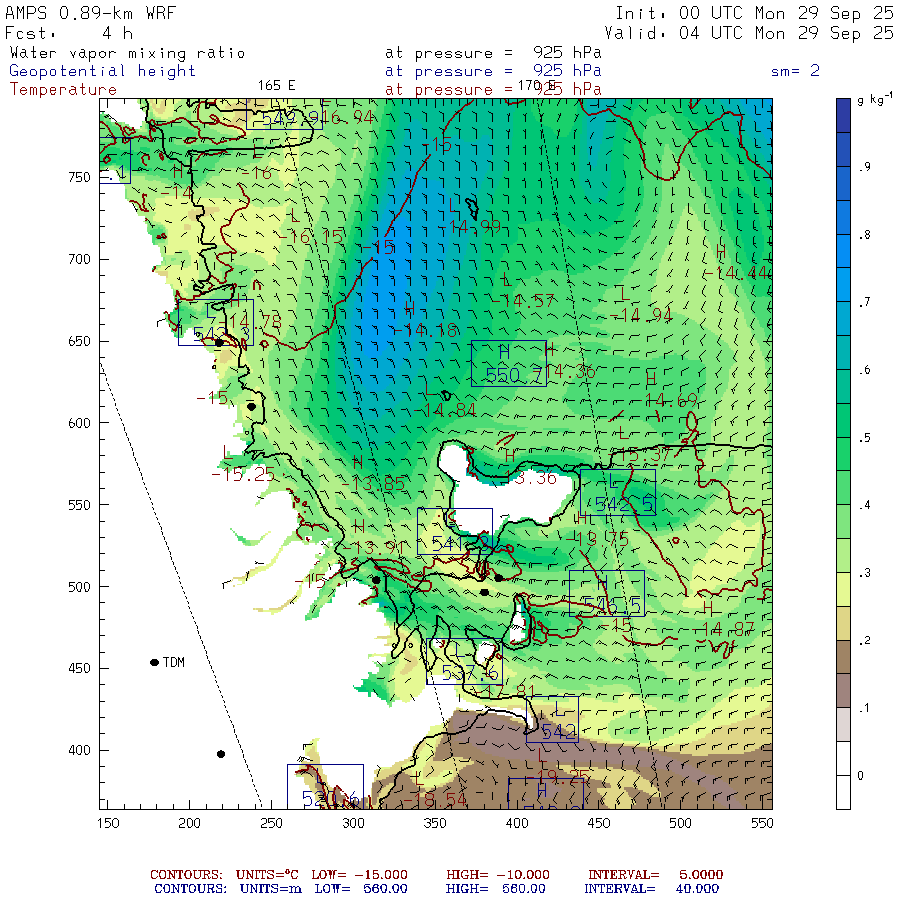Click the '-14.57' temperature low label
Viewport: 900px width, 900px height.
[x=523, y=300]
